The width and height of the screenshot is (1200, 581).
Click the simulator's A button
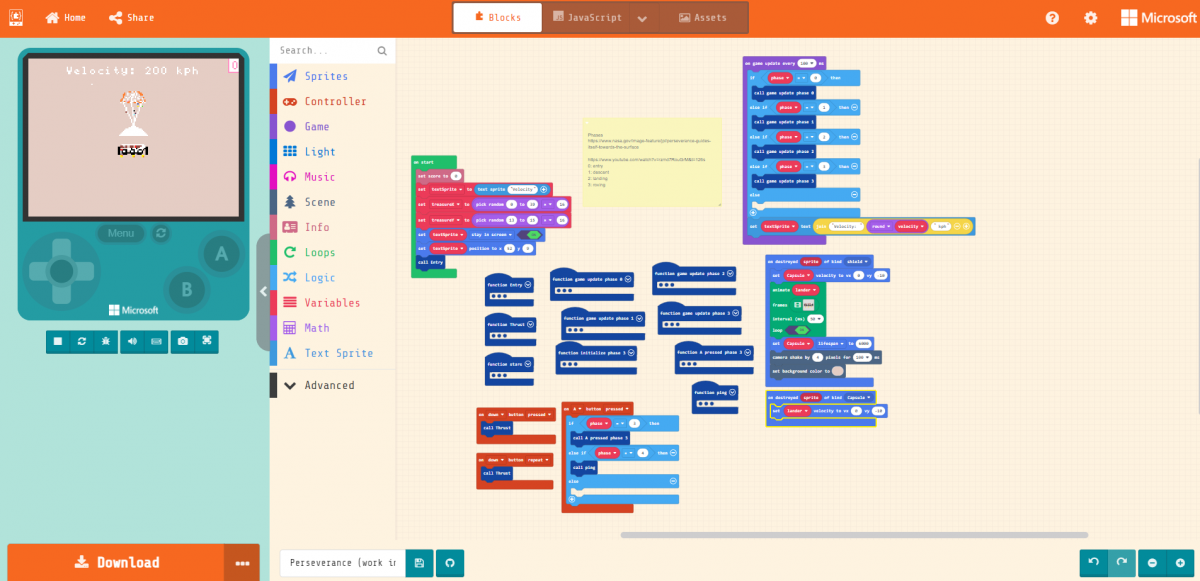pyautogui.click(x=222, y=254)
